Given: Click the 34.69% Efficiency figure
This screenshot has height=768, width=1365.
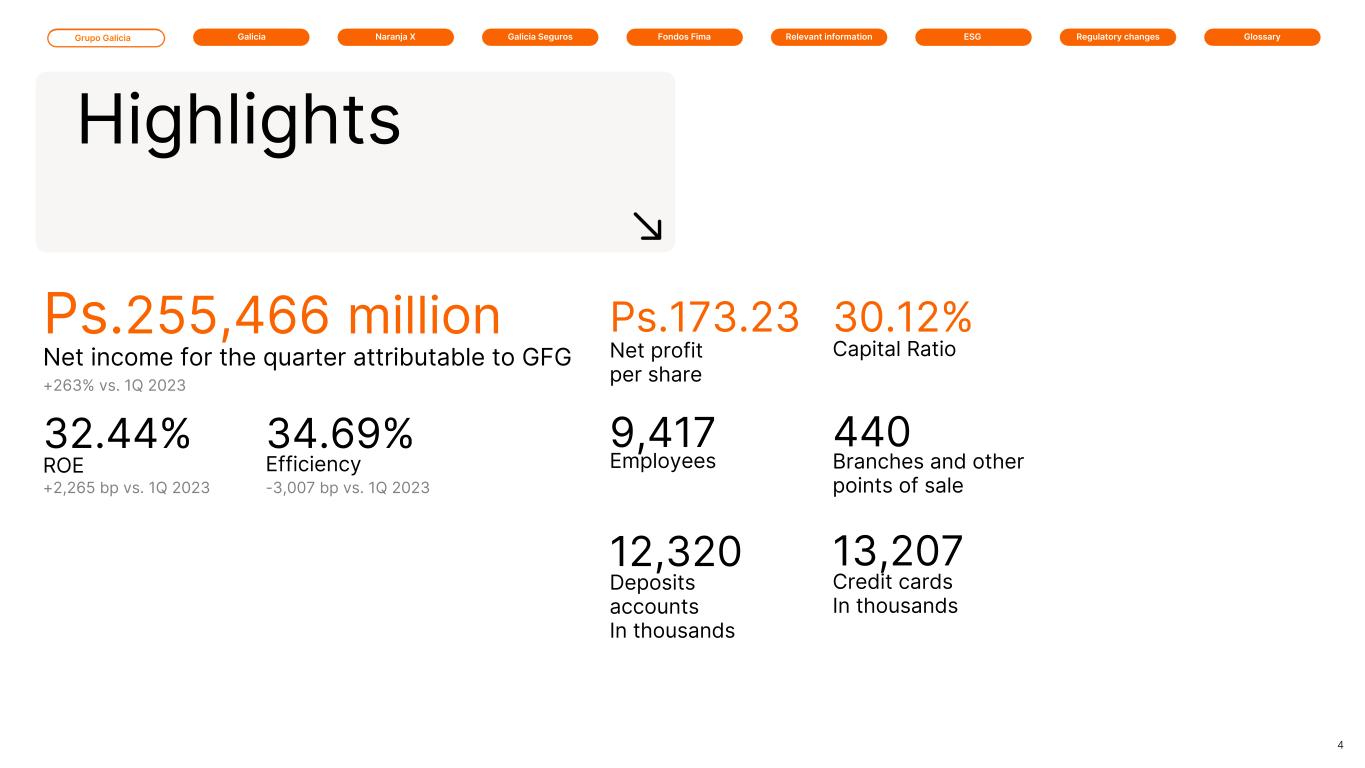Looking at the screenshot, I should (340, 434).
